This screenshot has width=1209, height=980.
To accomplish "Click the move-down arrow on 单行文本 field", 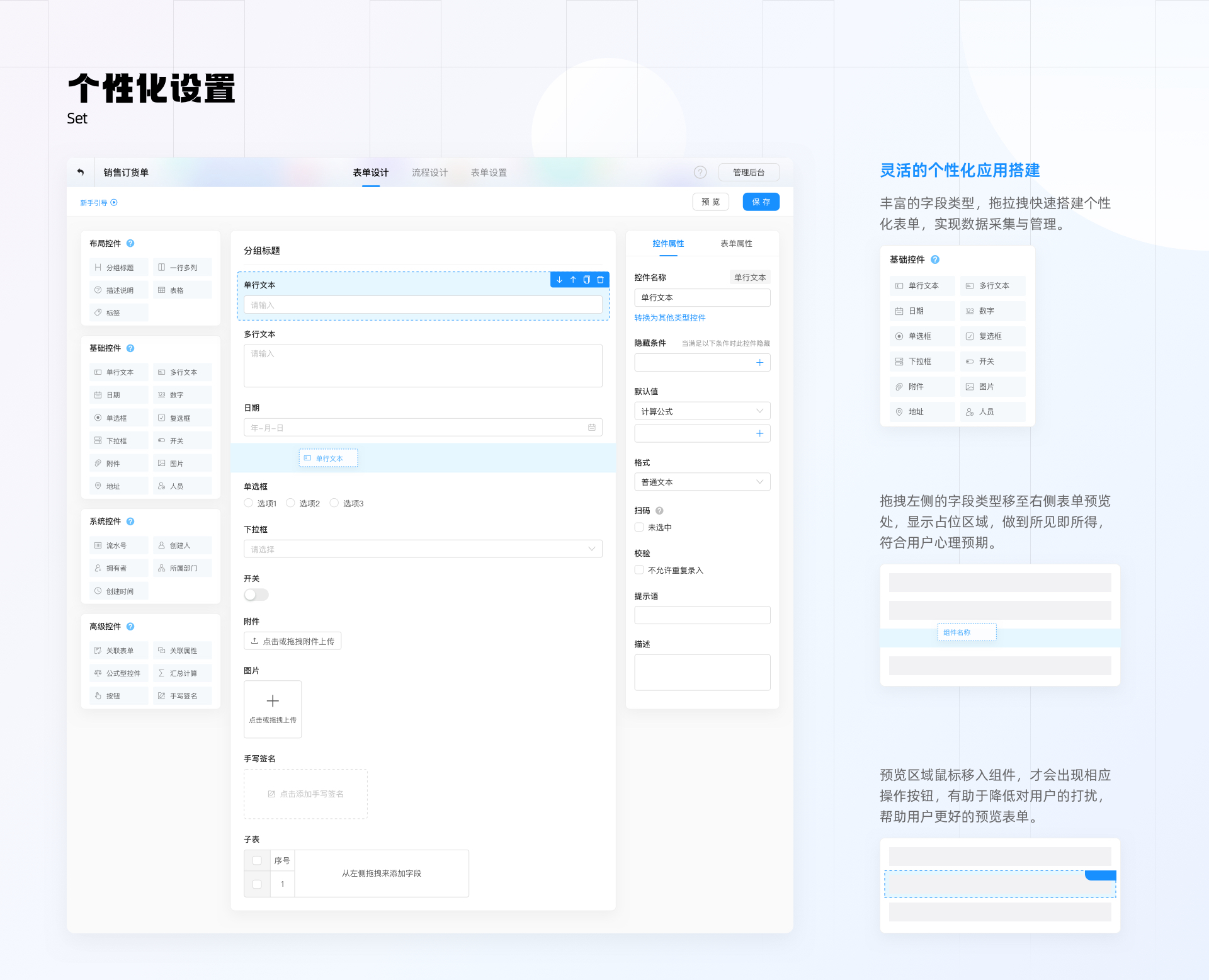I will pyautogui.click(x=559, y=280).
